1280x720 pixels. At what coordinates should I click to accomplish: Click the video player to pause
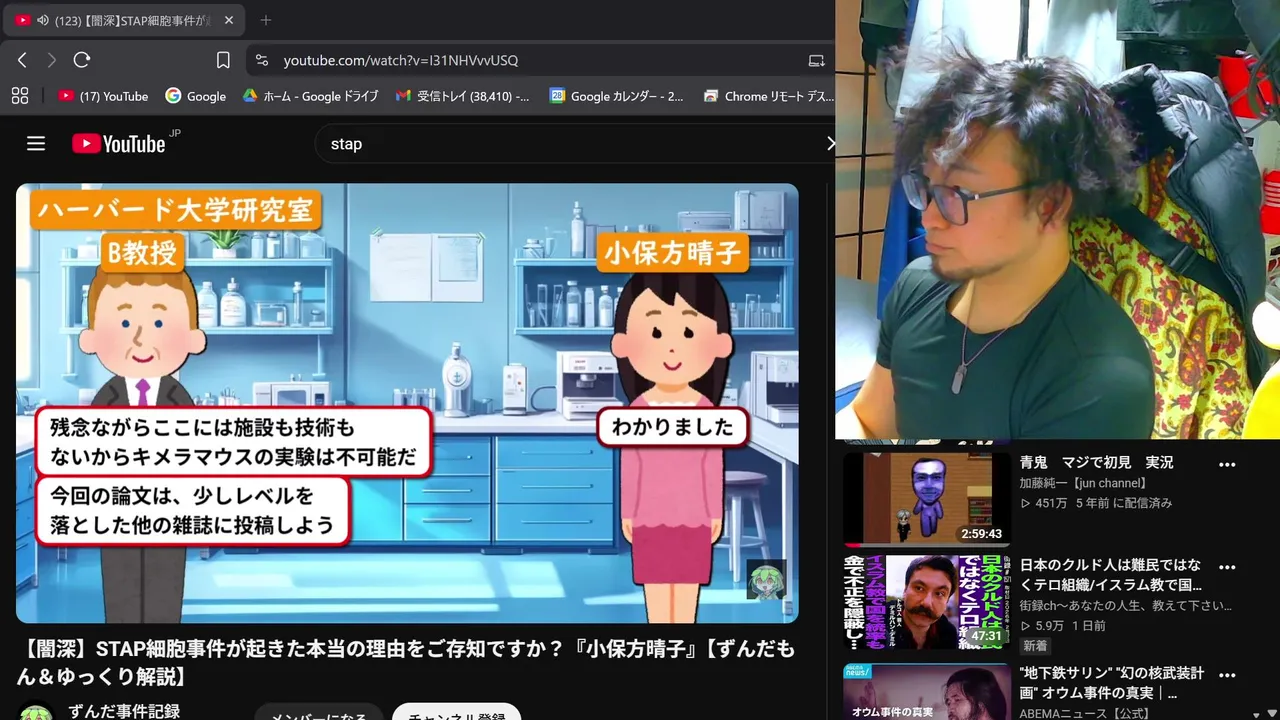point(407,403)
